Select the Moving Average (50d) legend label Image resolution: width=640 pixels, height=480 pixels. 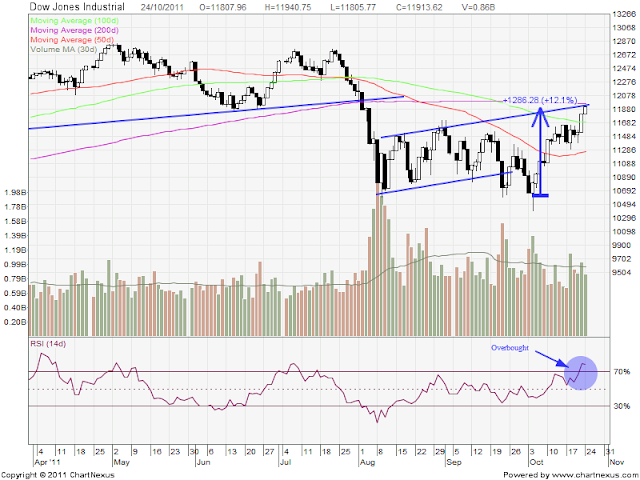[x=72, y=40]
